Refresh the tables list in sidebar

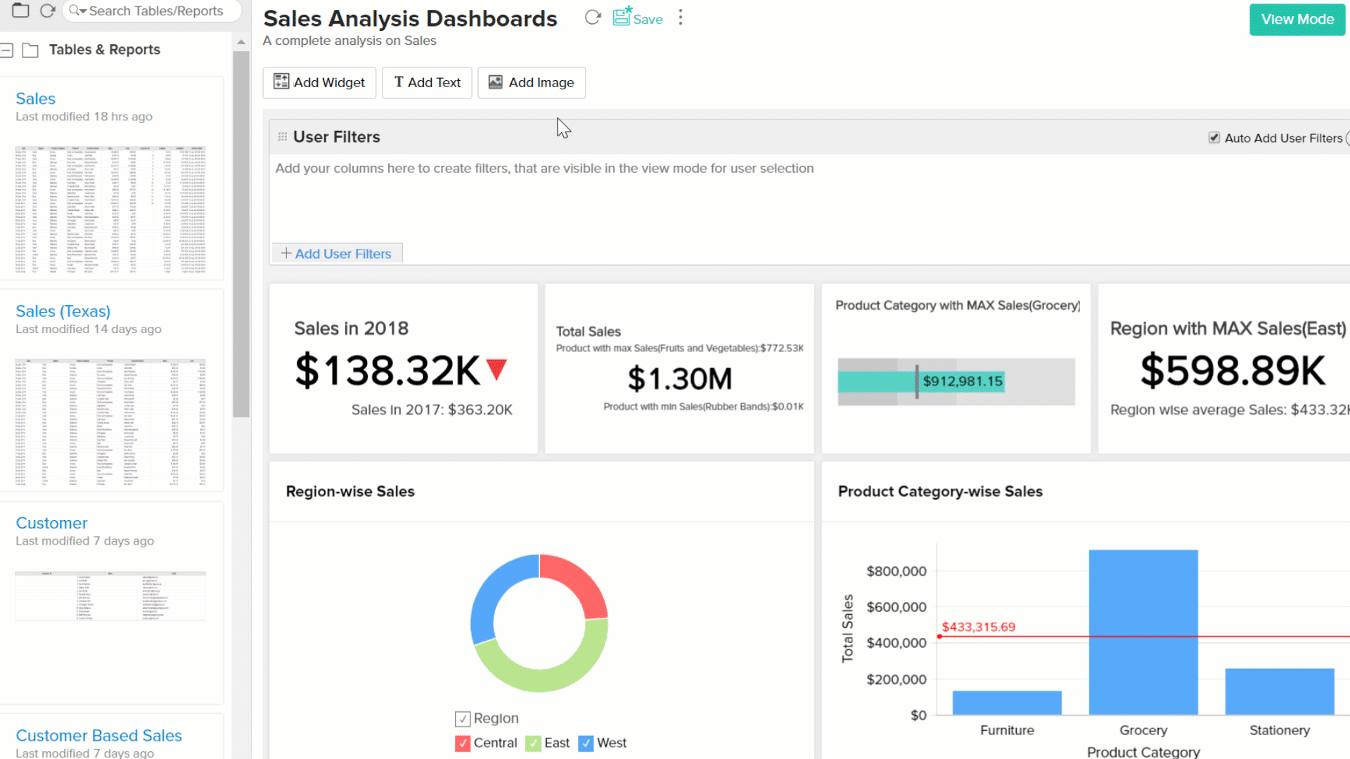tap(47, 11)
